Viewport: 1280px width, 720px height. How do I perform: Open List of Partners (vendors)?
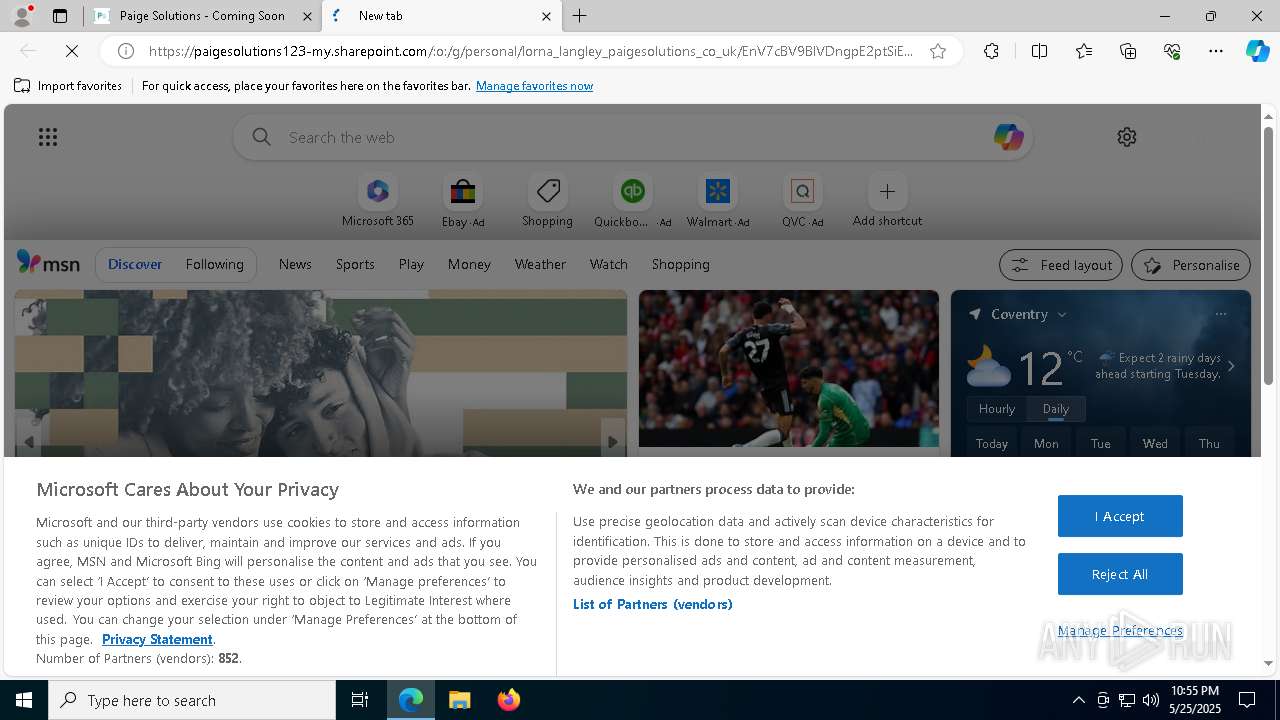(x=653, y=604)
